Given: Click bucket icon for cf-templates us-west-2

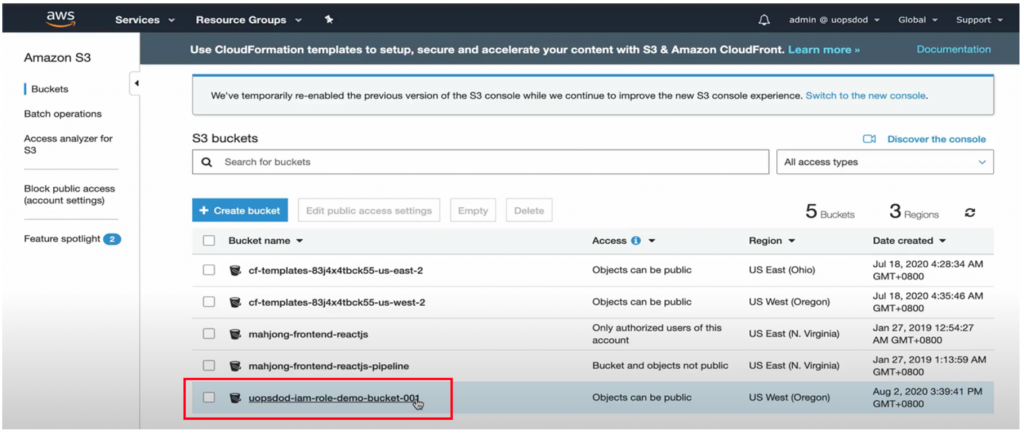Looking at the screenshot, I should [x=235, y=302].
